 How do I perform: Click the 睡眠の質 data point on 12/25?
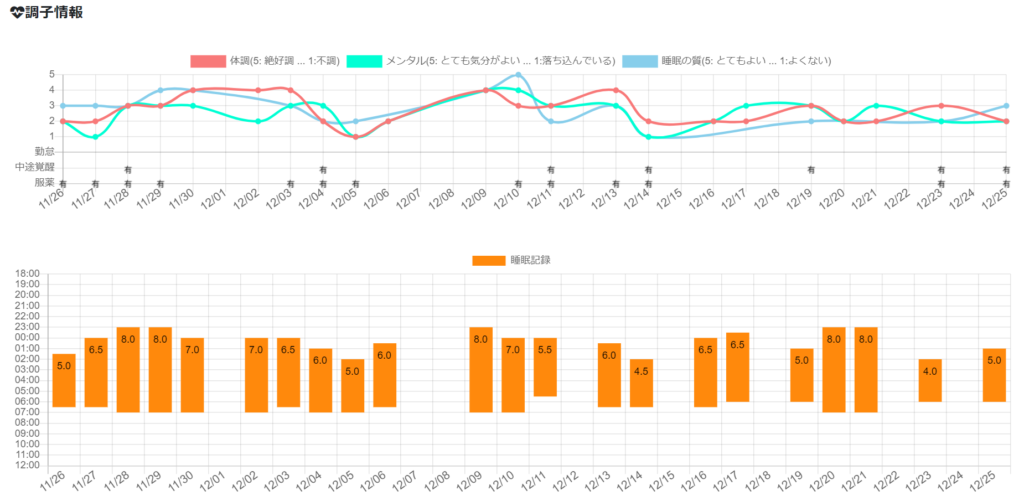click(1006, 105)
